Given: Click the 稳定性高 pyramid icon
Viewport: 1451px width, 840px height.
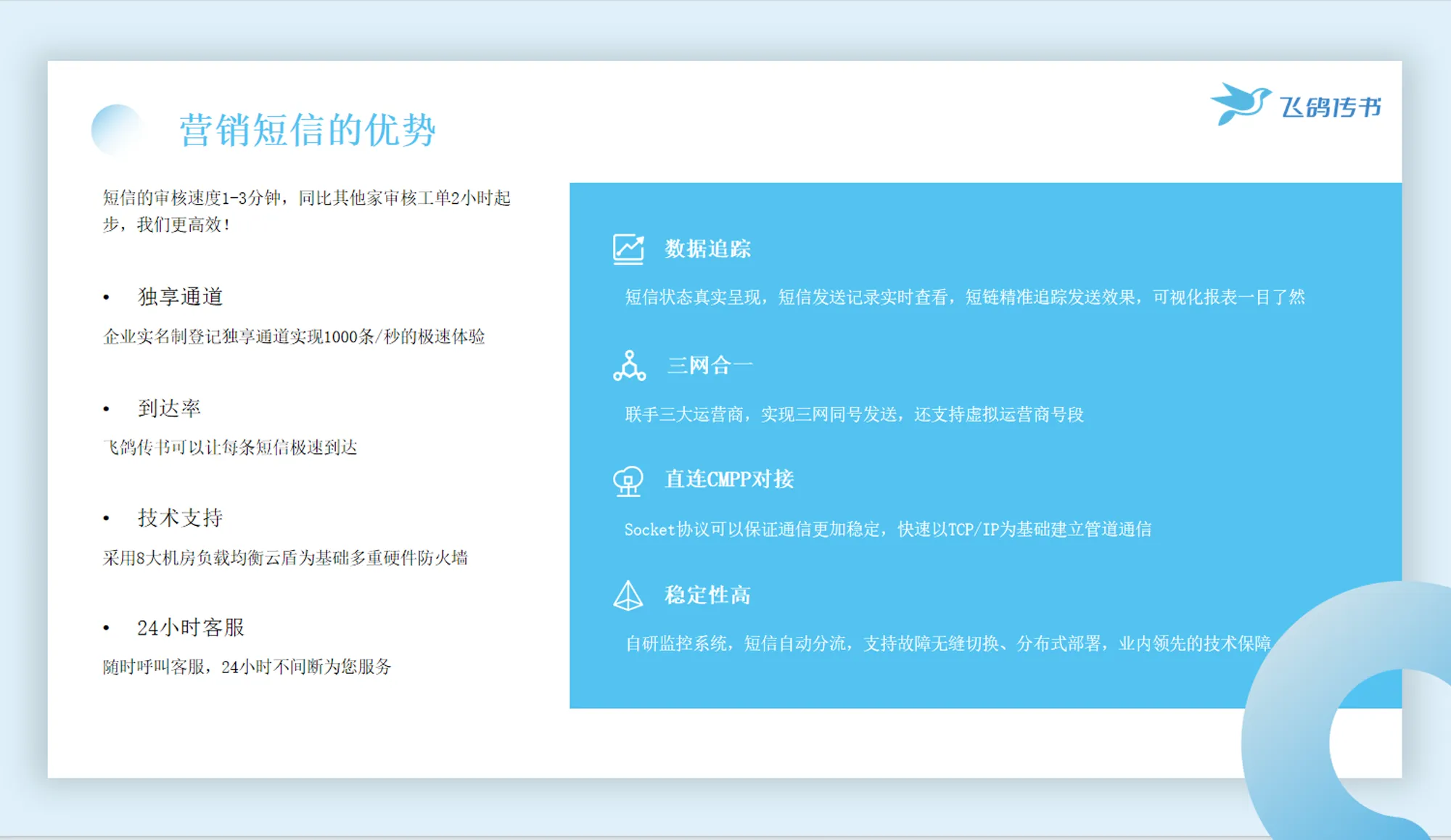Looking at the screenshot, I should pyautogui.click(x=628, y=596).
